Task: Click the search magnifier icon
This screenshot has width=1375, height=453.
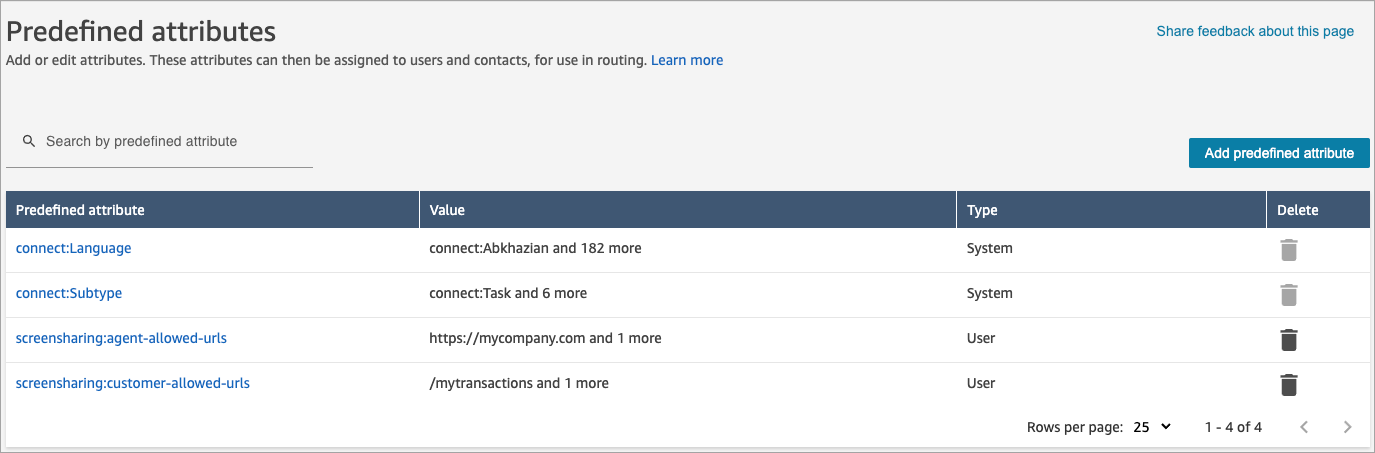Action: pos(29,142)
